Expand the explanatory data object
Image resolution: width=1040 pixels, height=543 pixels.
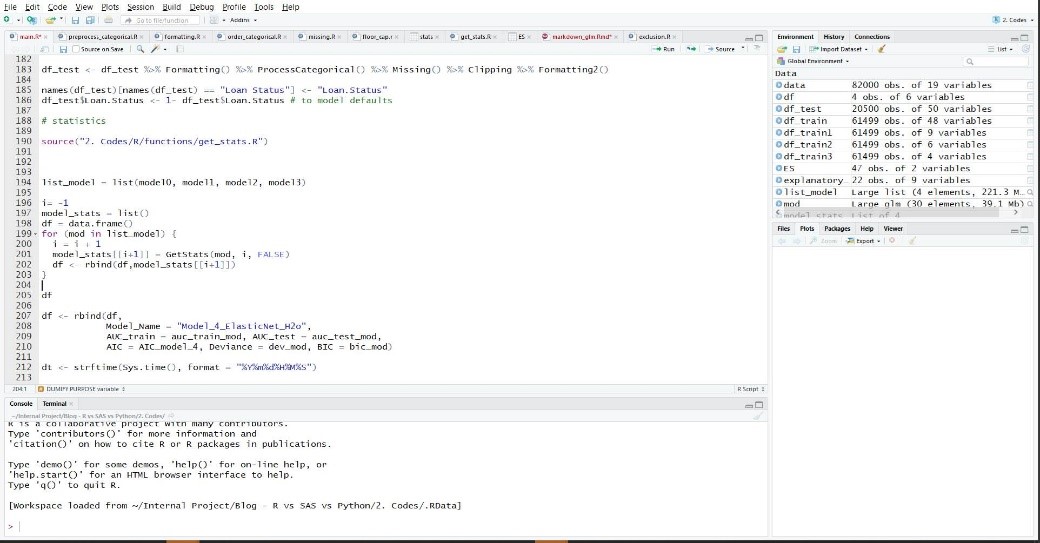point(779,180)
